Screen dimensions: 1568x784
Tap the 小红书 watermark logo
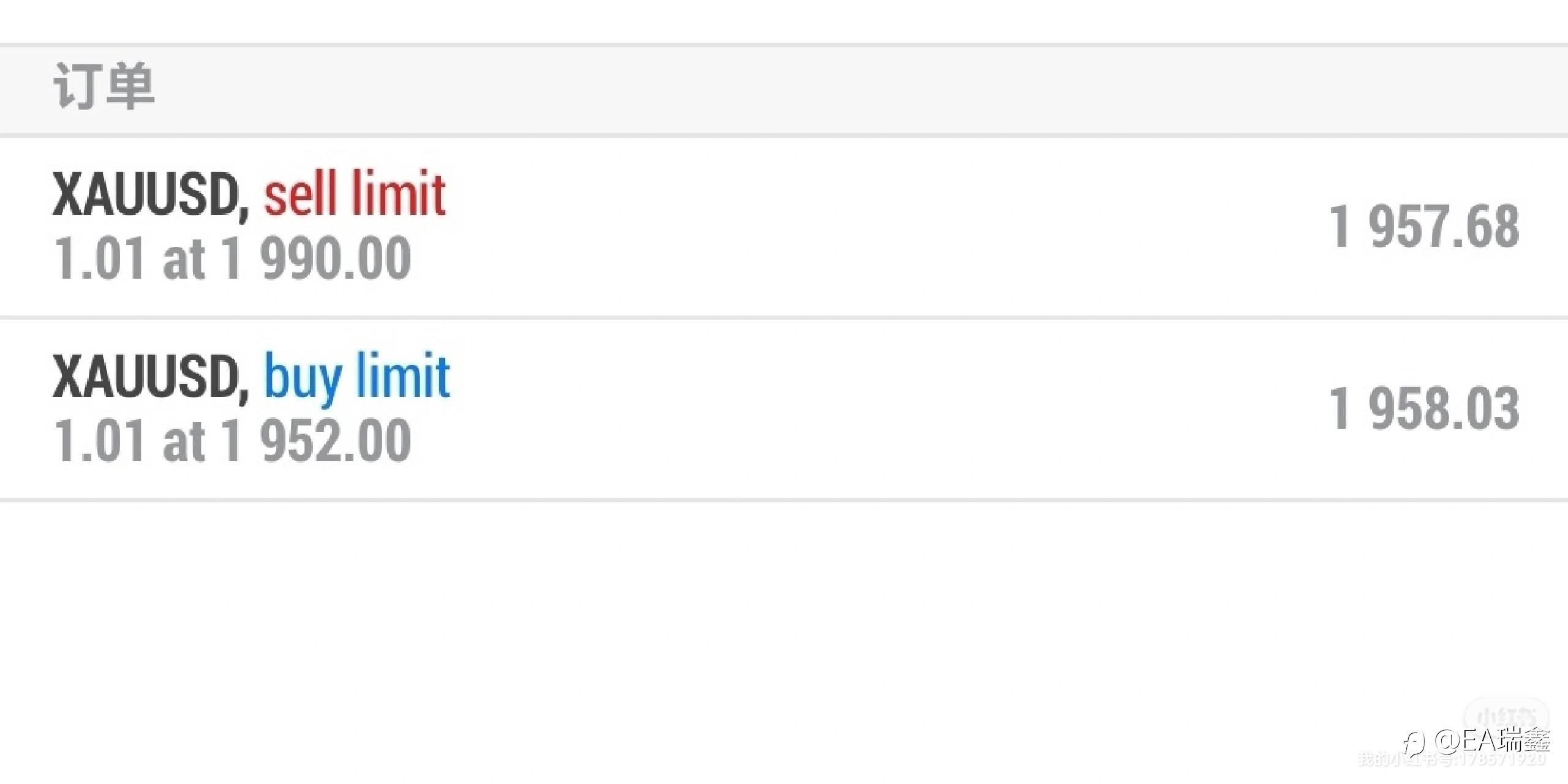1506,717
